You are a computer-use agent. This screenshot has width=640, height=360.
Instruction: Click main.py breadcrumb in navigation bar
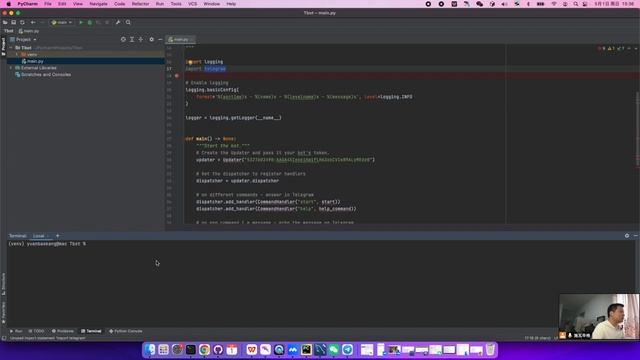[29, 31]
